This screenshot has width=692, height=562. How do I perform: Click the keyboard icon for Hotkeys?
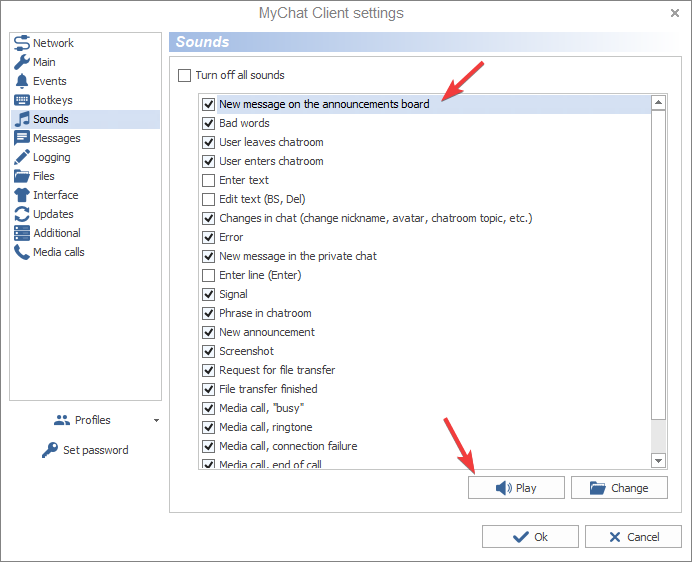(22, 100)
